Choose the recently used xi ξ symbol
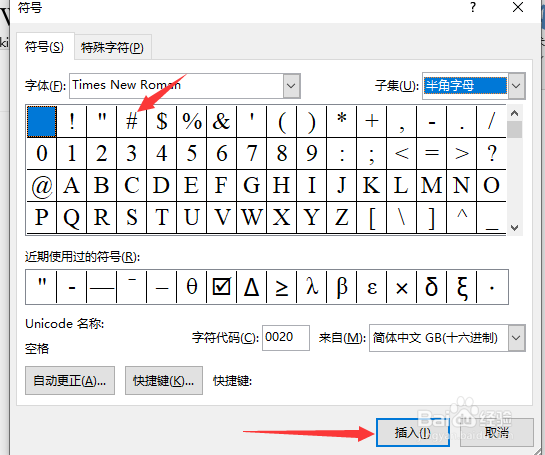 click(462, 287)
